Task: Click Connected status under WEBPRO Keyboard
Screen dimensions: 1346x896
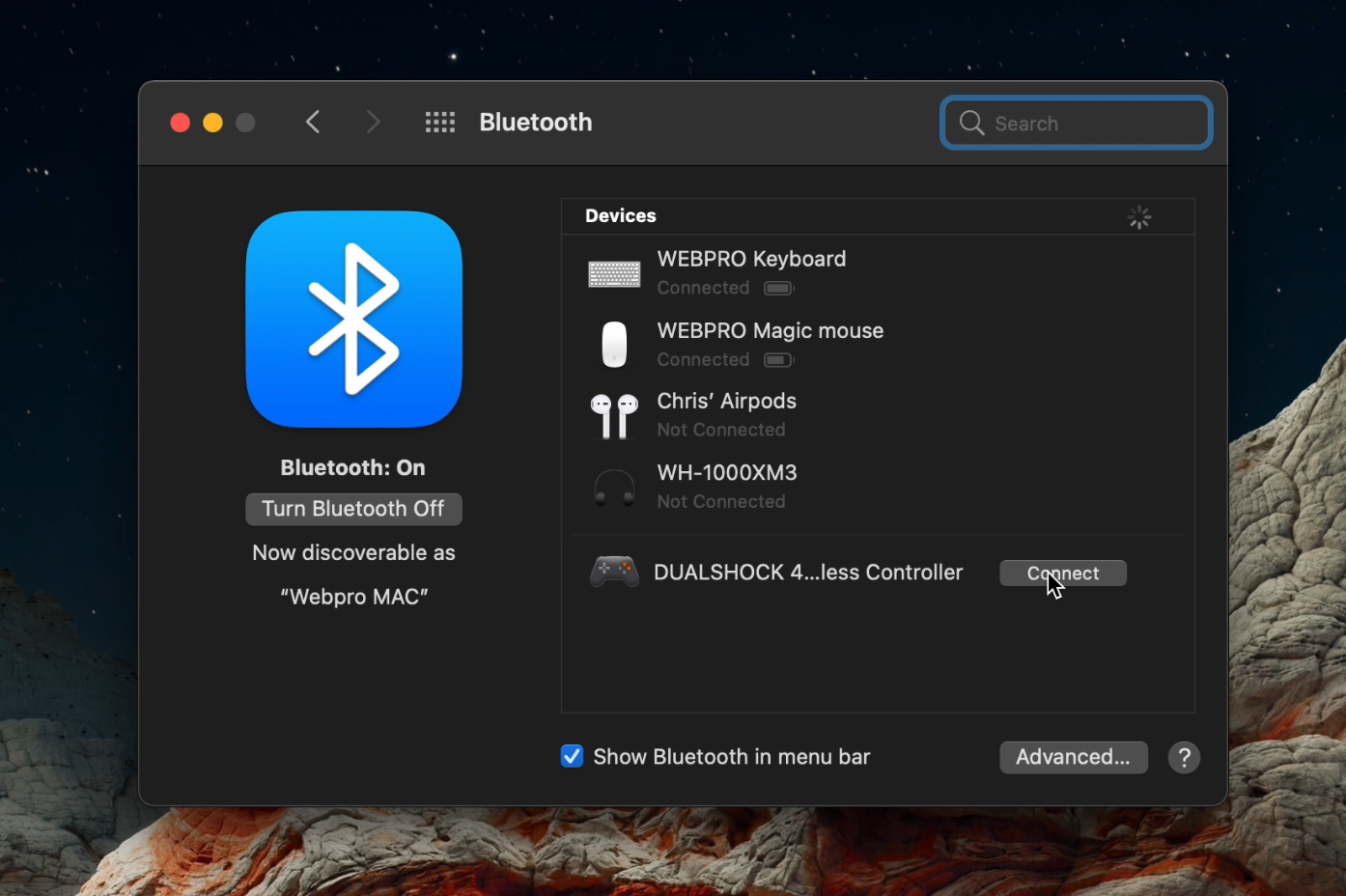Action: 703,288
